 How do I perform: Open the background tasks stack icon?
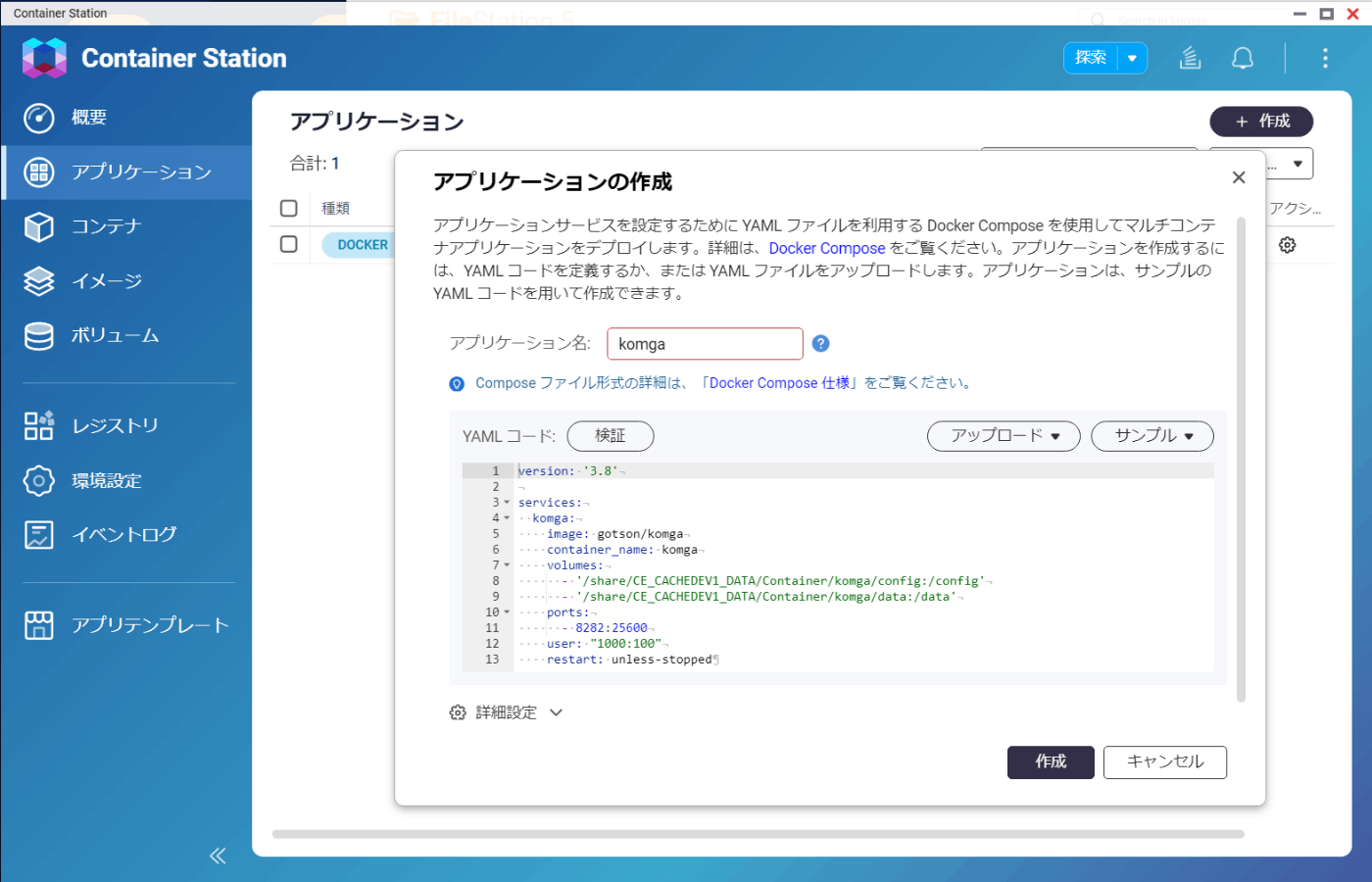(x=1190, y=58)
